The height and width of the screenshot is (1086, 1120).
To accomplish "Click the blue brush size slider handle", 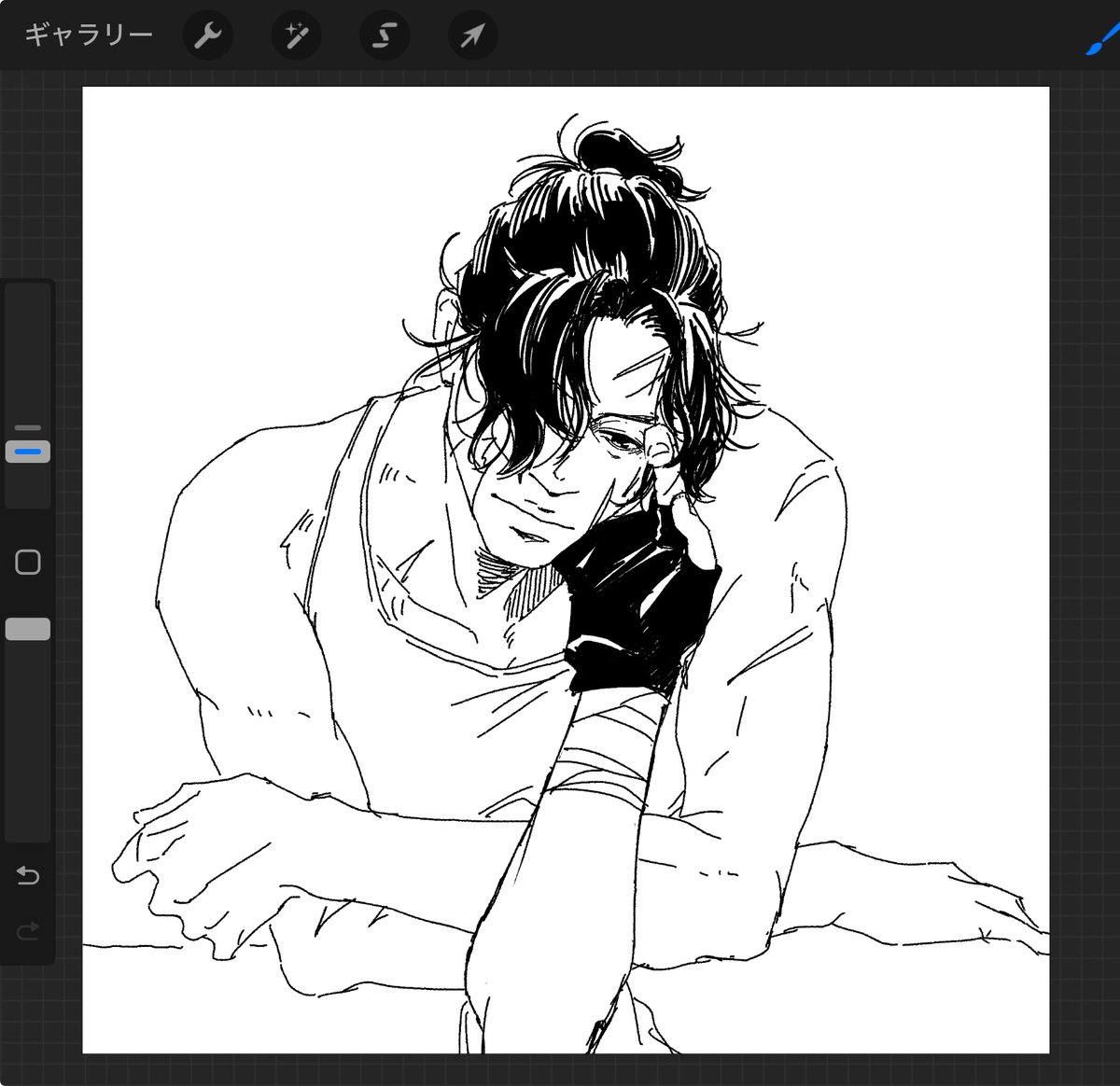I will coord(28,452).
